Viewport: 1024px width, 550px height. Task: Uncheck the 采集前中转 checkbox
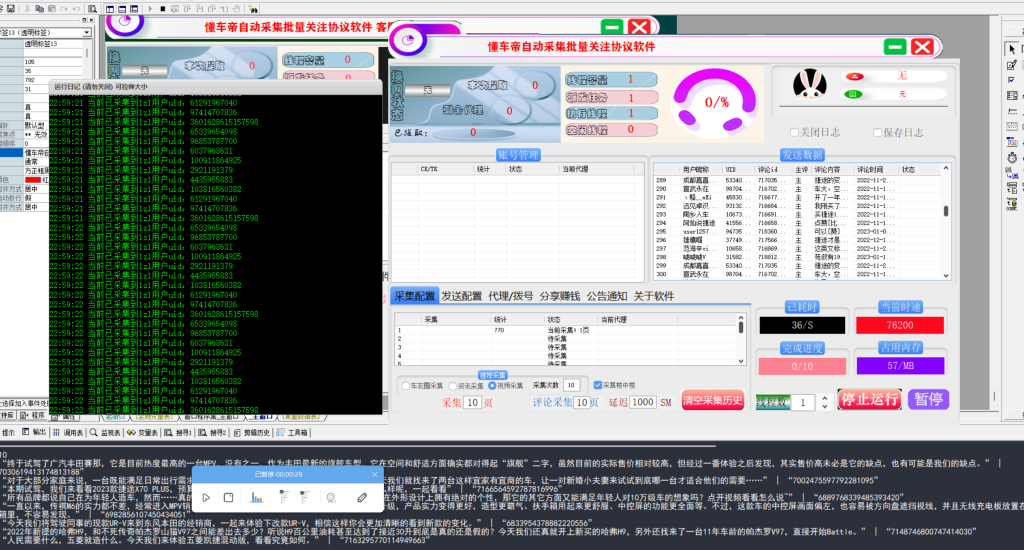(598, 385)
